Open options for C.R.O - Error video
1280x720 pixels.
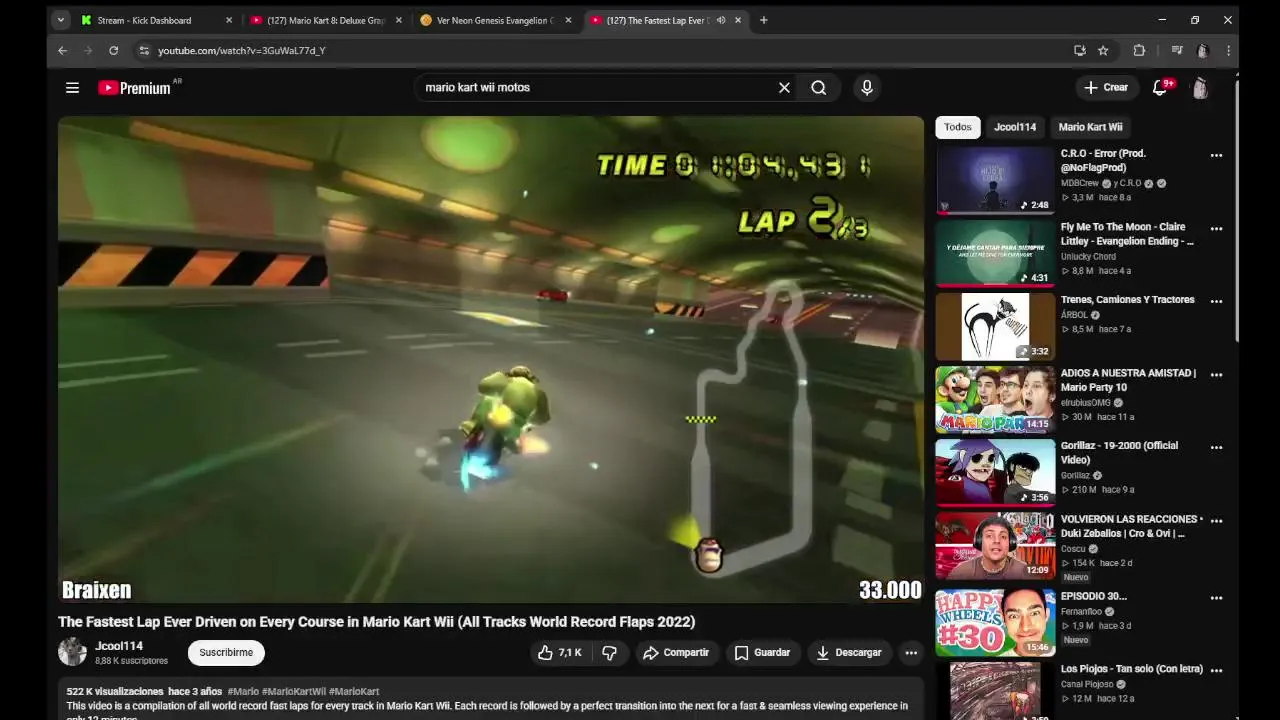[1216, 155]
